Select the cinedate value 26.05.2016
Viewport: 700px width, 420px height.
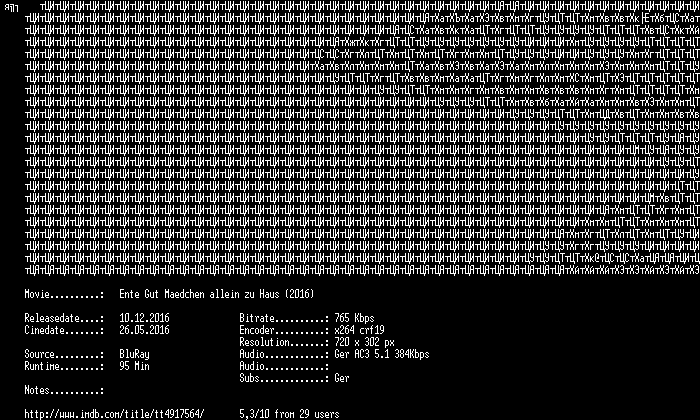pos(144,330)
